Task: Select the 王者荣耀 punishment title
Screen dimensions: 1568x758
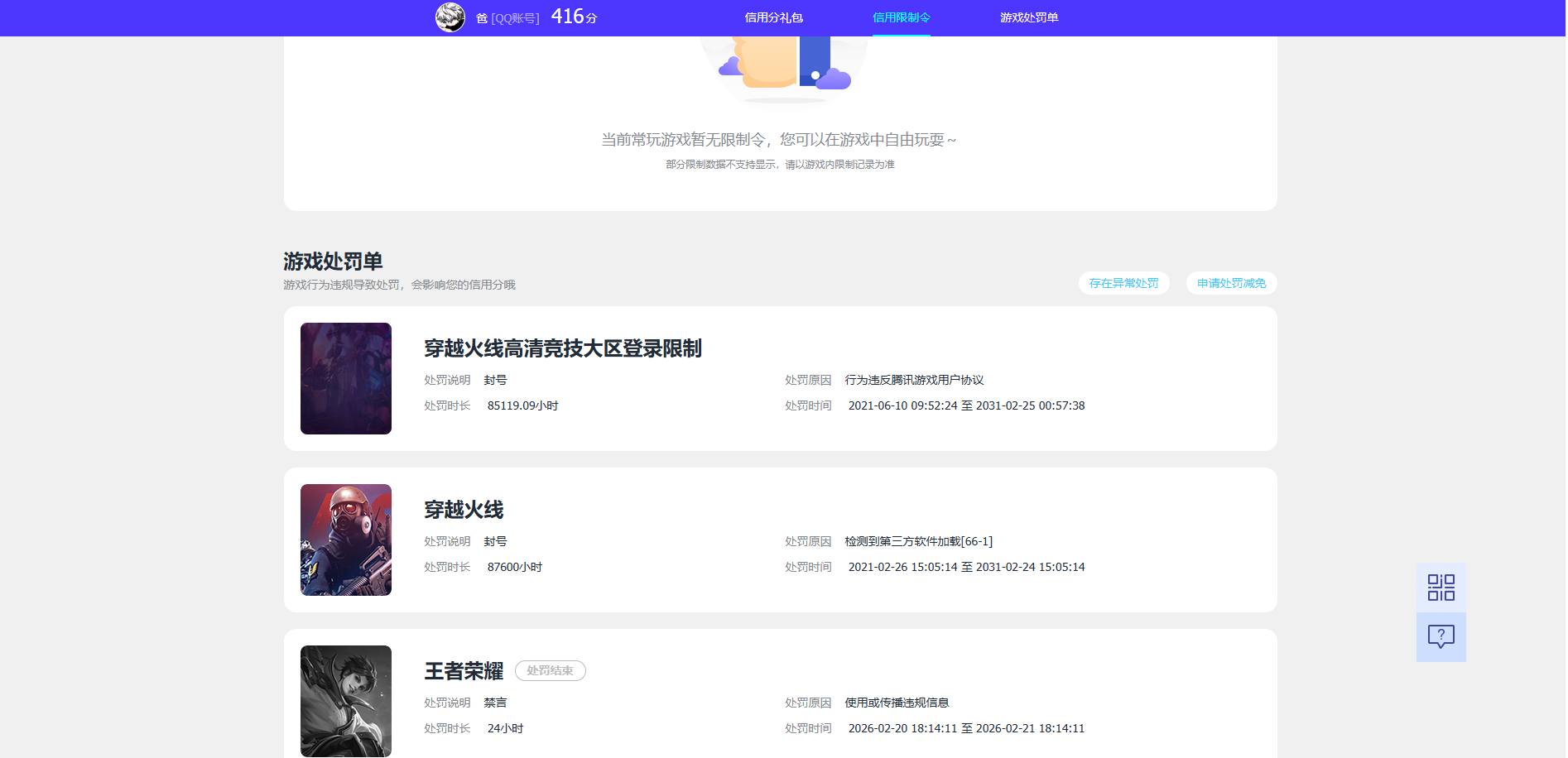Action: coord(464,671)
